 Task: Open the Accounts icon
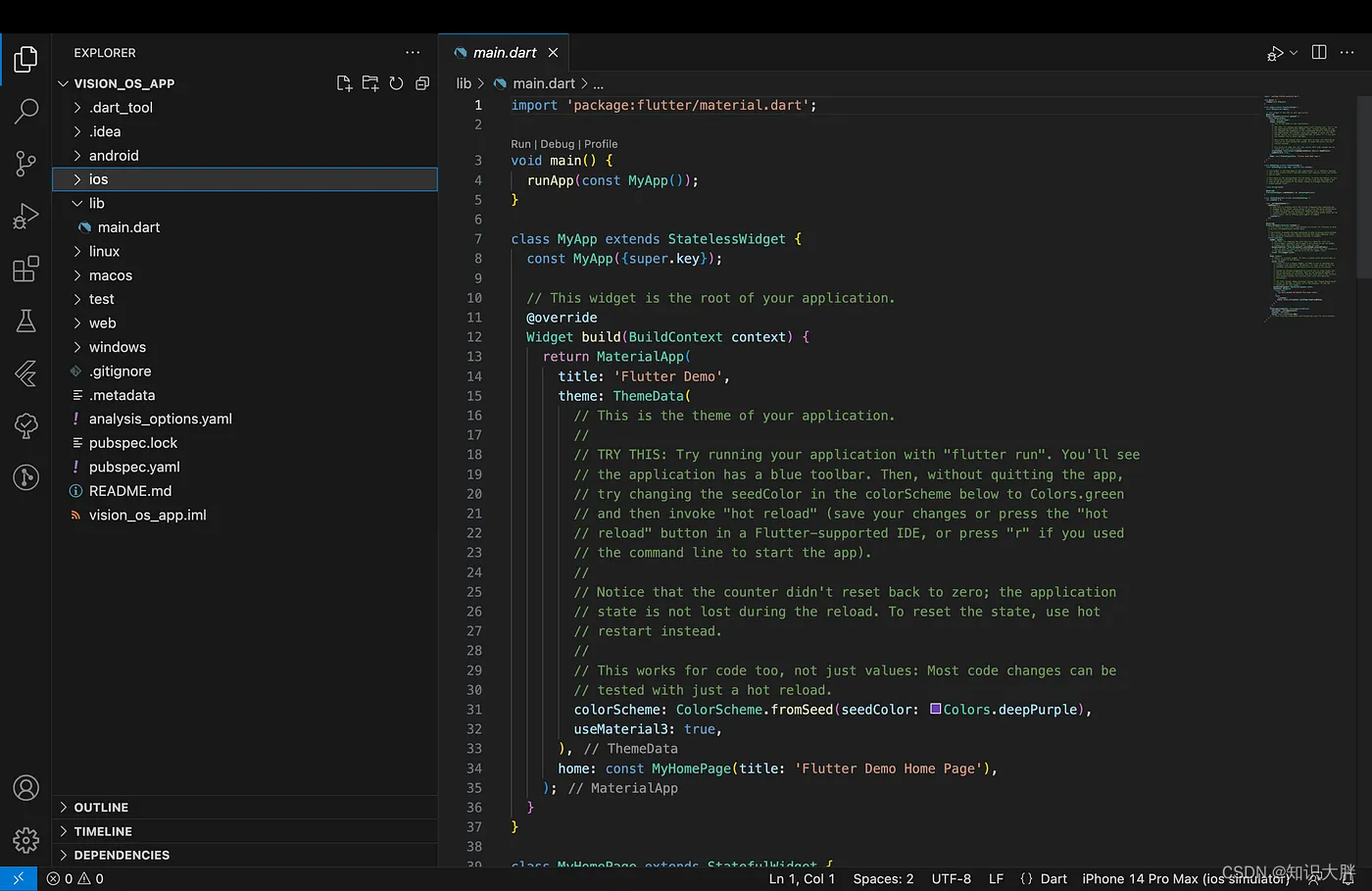click(25, 788)
